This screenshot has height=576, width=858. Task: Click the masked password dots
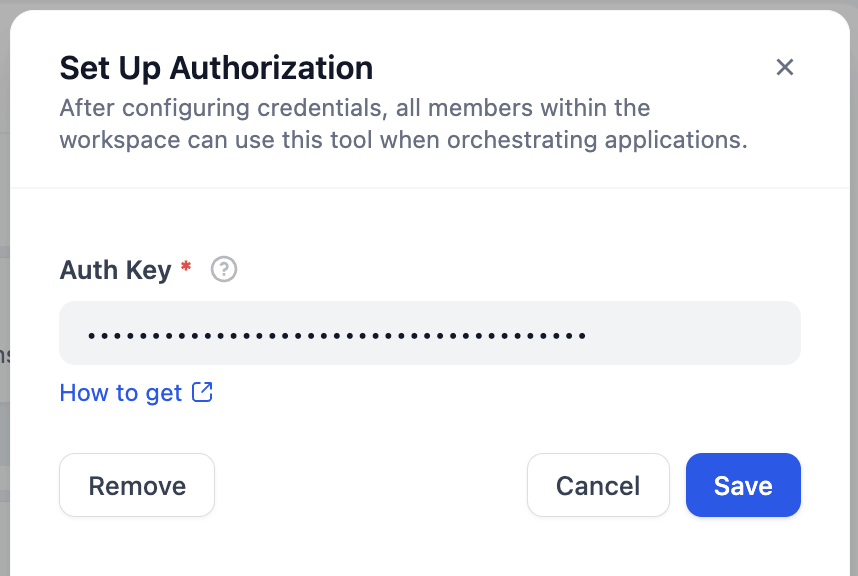pyautogui.click(x=336, y=334)
